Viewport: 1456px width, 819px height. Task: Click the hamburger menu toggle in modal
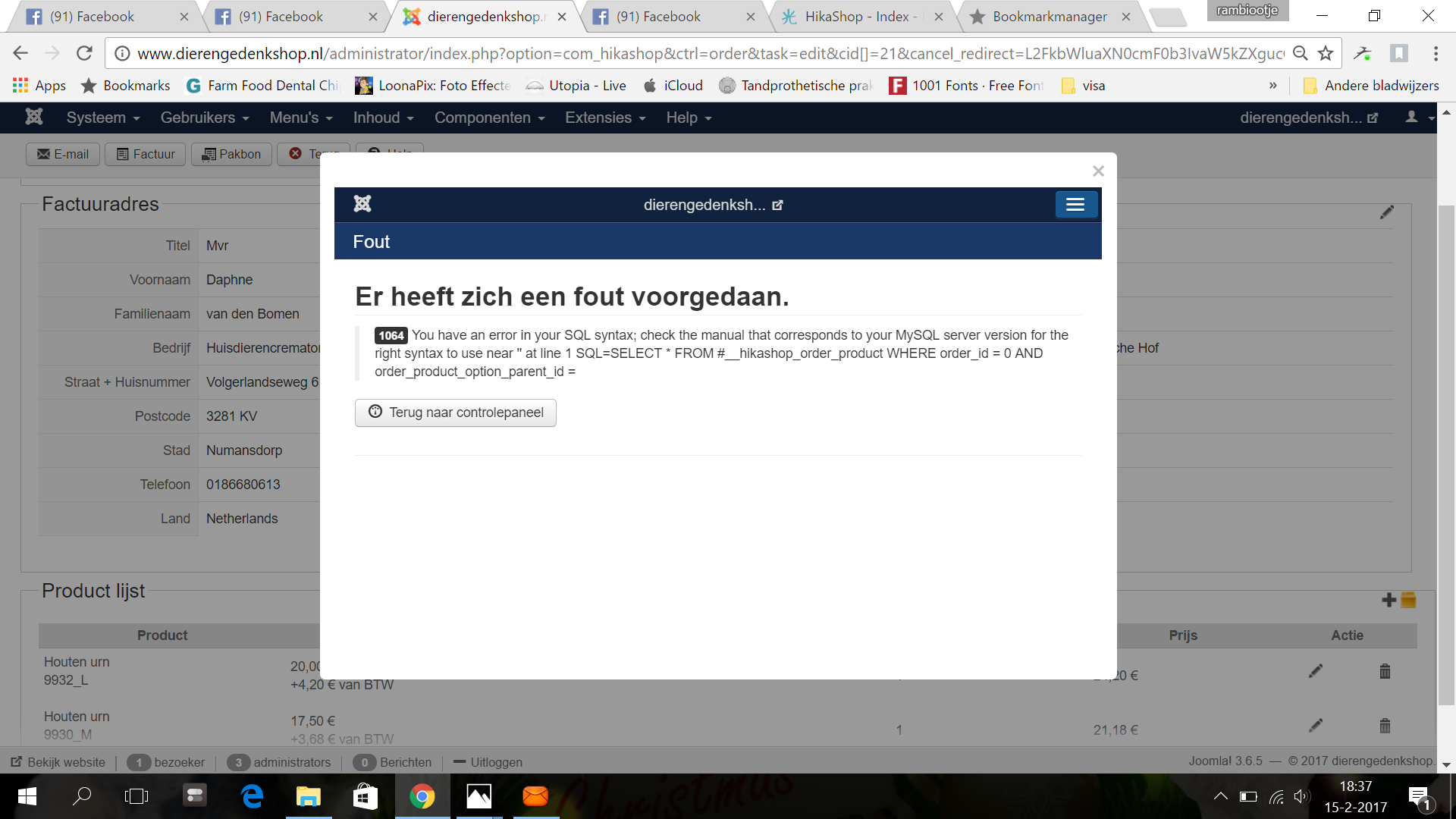(x=1075, y=205)
